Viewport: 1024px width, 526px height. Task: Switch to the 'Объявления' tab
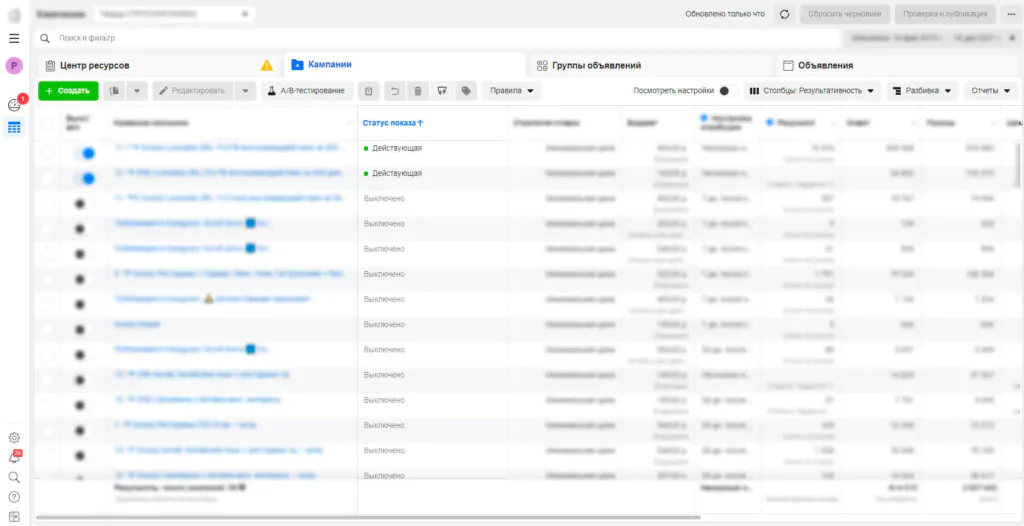(825, 65)
